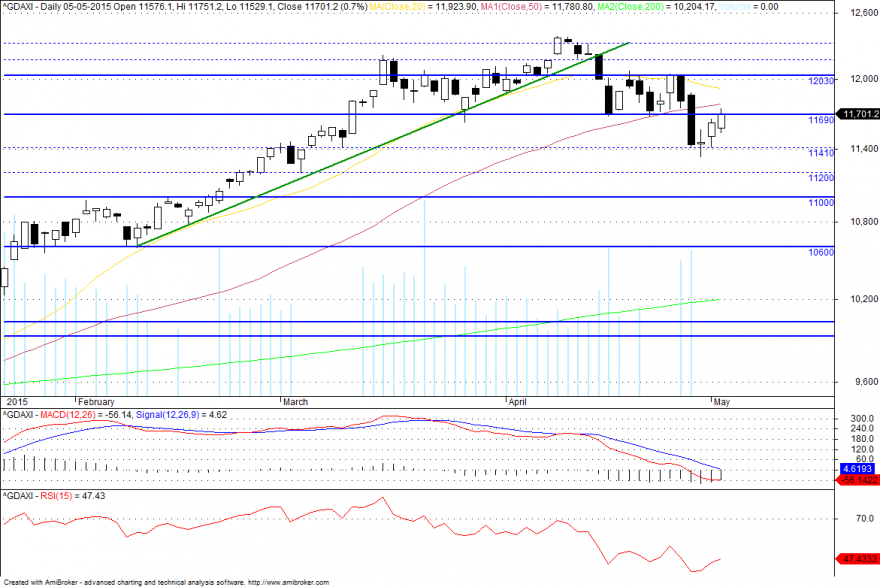Click the RSI(15) indicator label
The width and height of the screenshot is (880, 587).
[56, 496]
